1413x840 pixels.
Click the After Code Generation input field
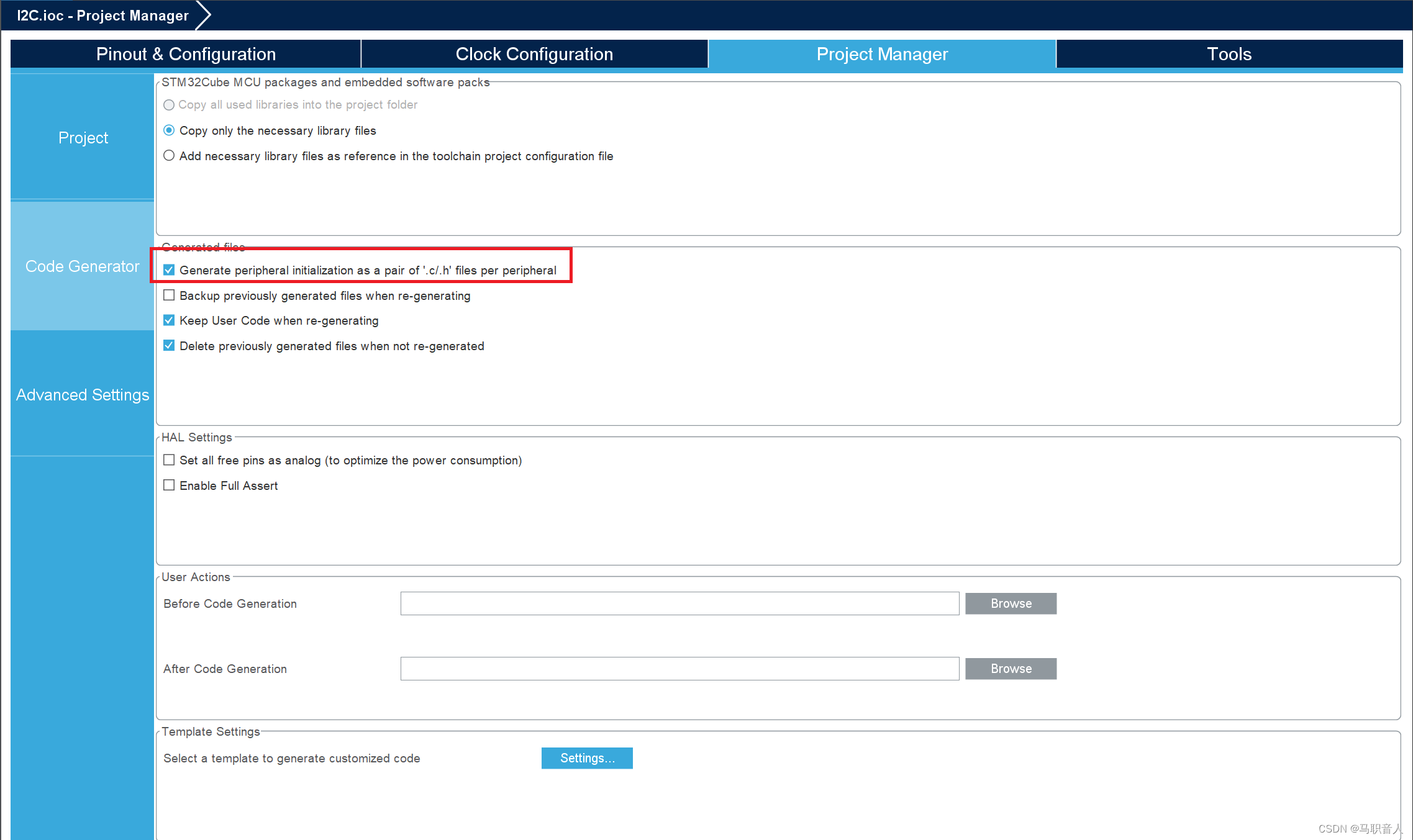coord(679,669)
